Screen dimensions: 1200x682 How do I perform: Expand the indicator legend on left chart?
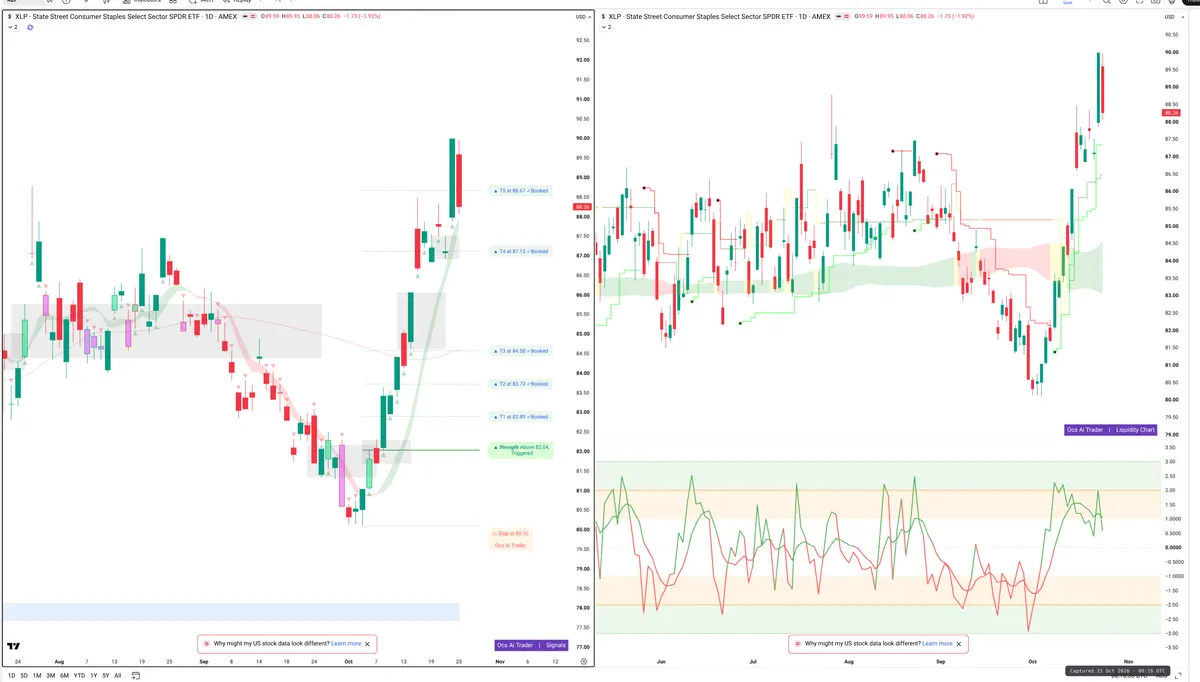click(x=13, y=27)
